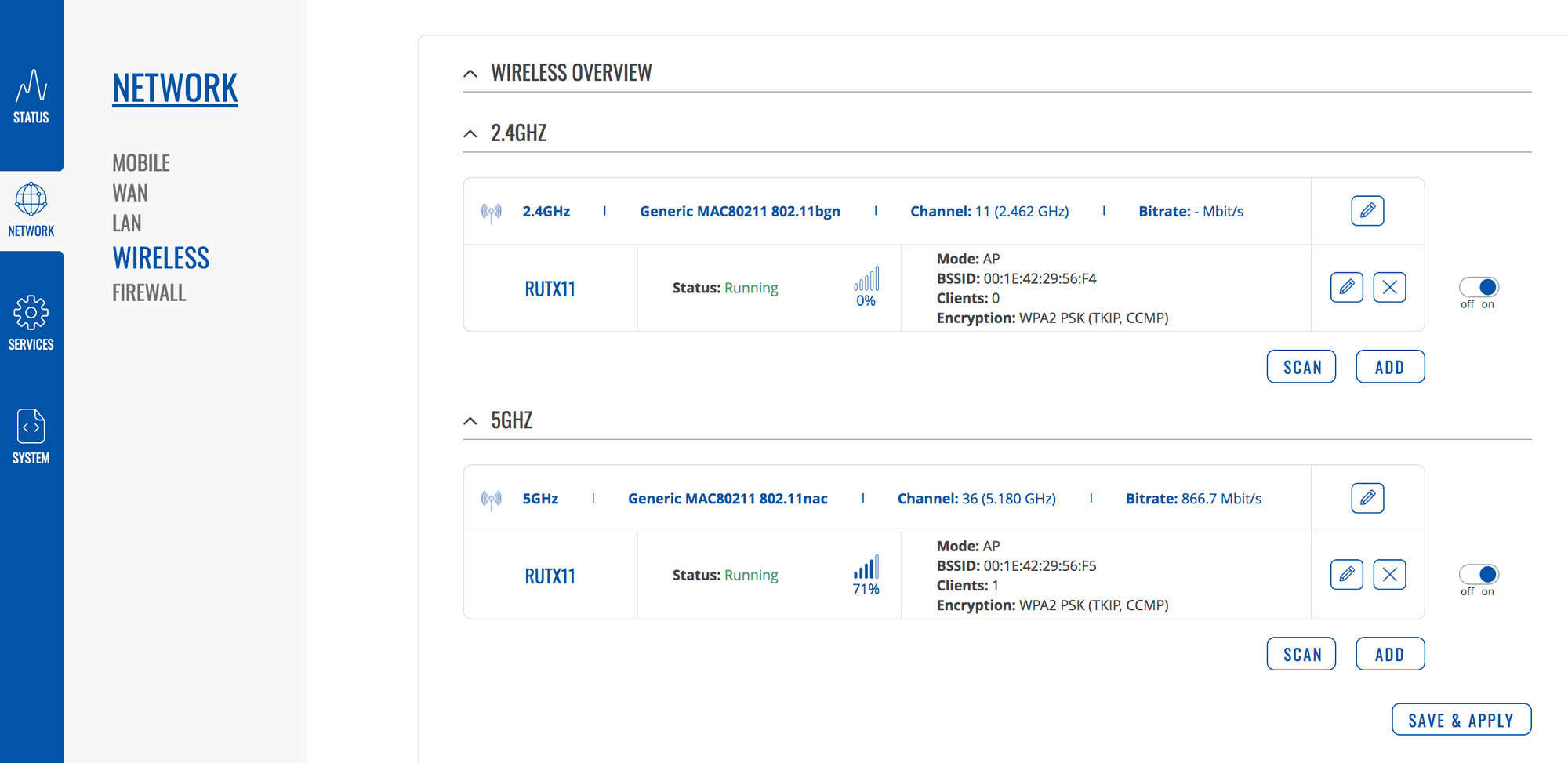Image resolution: width=1568 pixels, height=763 pixels.
Task: Click Generic MAC80211 802.11nac text
Action: [728, 499]
